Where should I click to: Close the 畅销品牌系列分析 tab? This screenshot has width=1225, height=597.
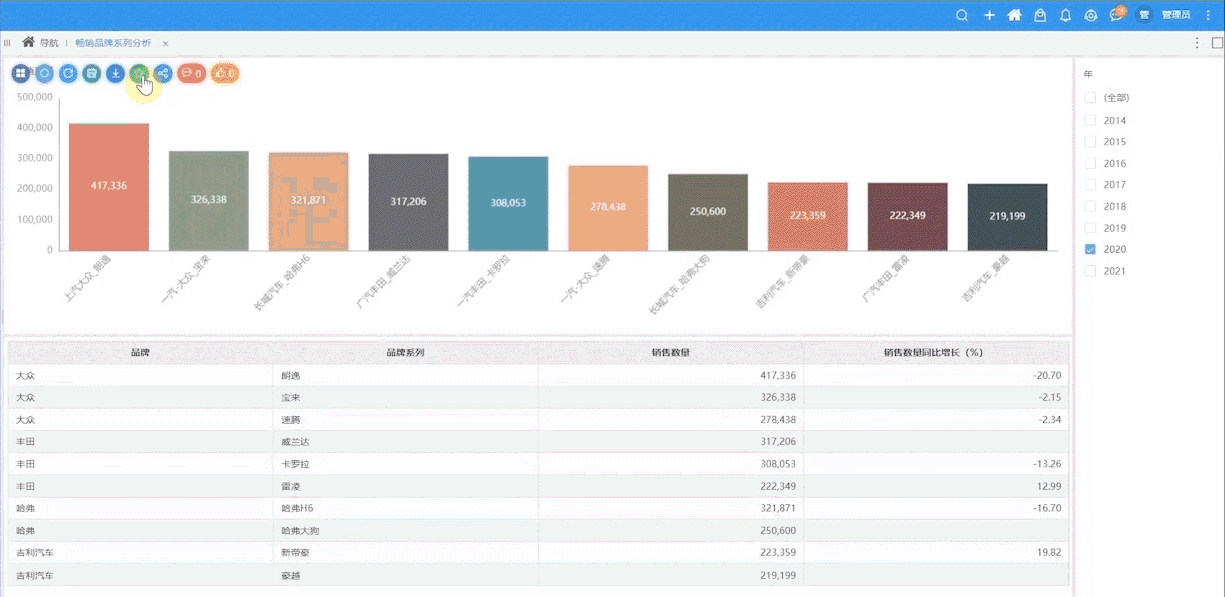click(165, 43)
